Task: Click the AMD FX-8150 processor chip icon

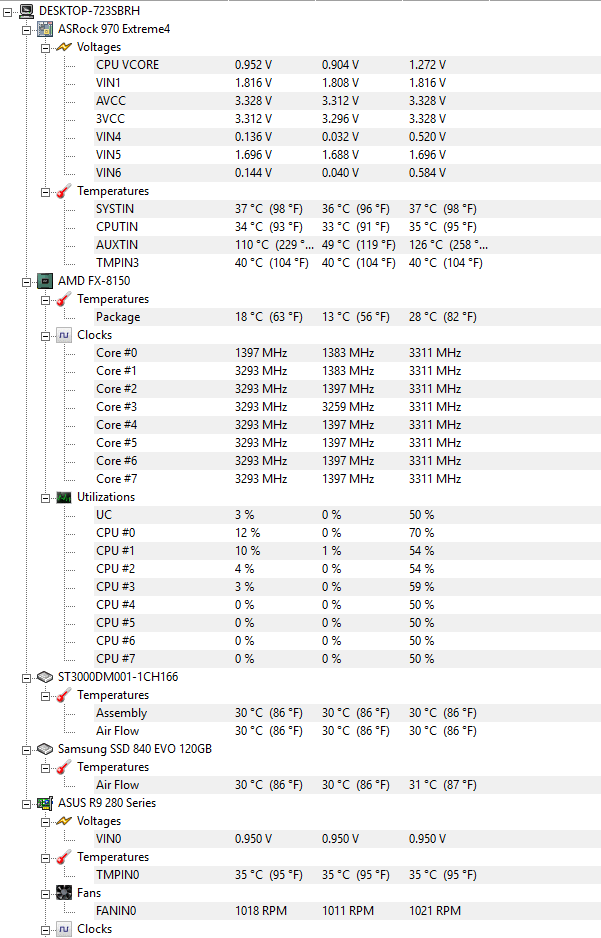Action: coord(45,281)
